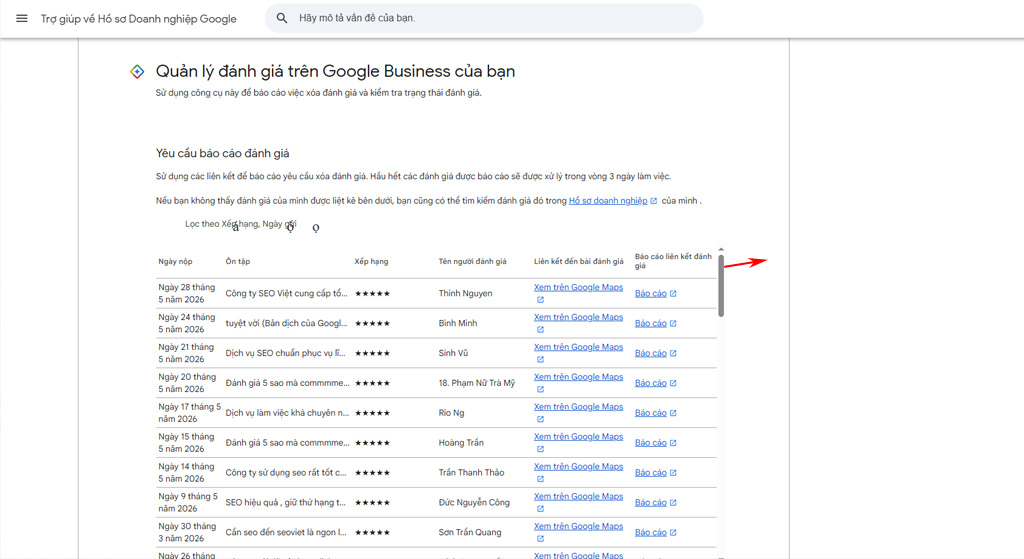Click external-link icon under Trần Thanh Thảo Maps link

[540, 479]
